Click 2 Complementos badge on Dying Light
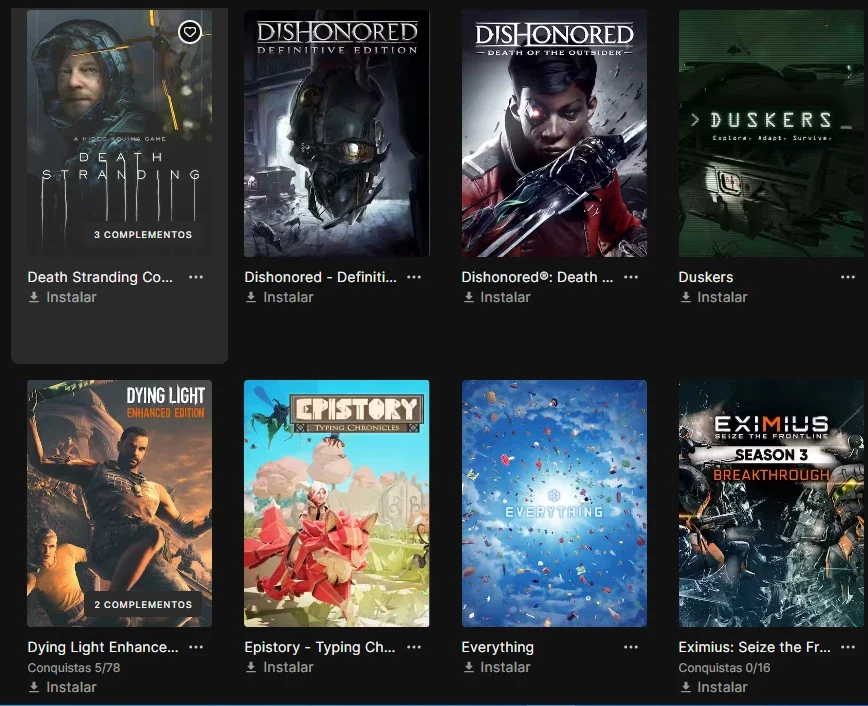Viewport: 868px width, 706px height. click(143, 605)
